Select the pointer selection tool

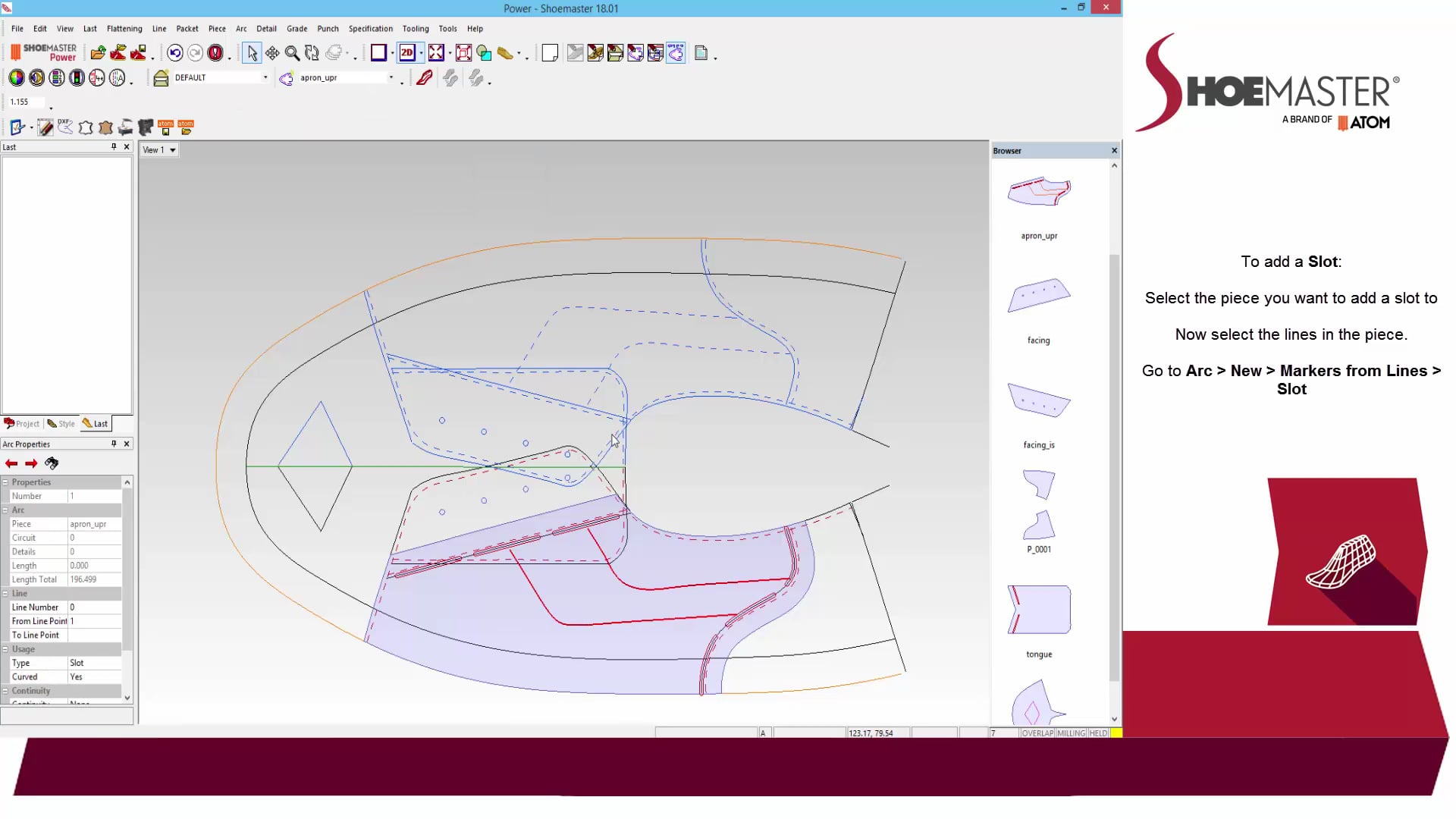point(252,53)
